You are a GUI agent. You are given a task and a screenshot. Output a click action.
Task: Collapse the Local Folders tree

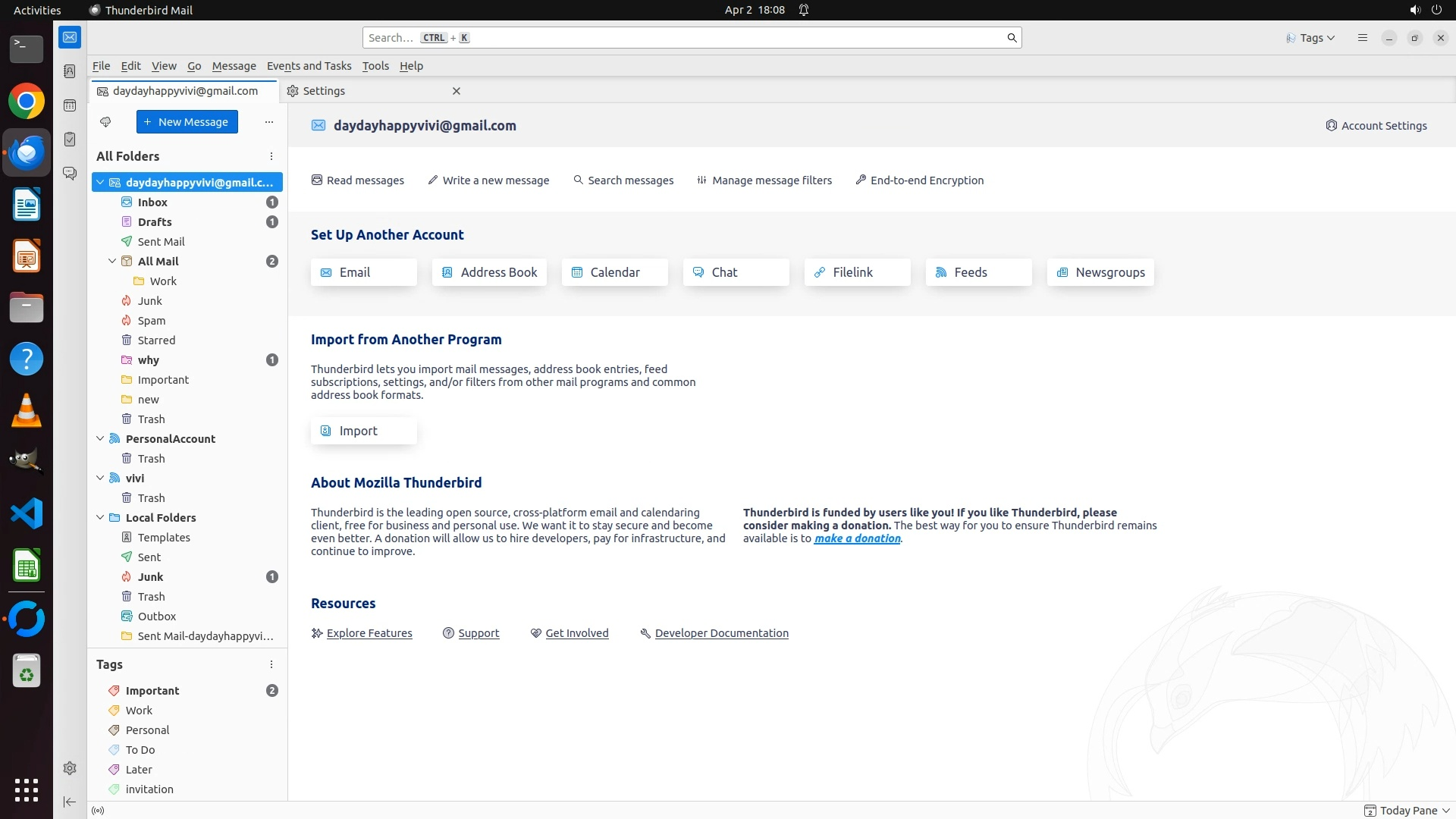[x=100, y=517]
